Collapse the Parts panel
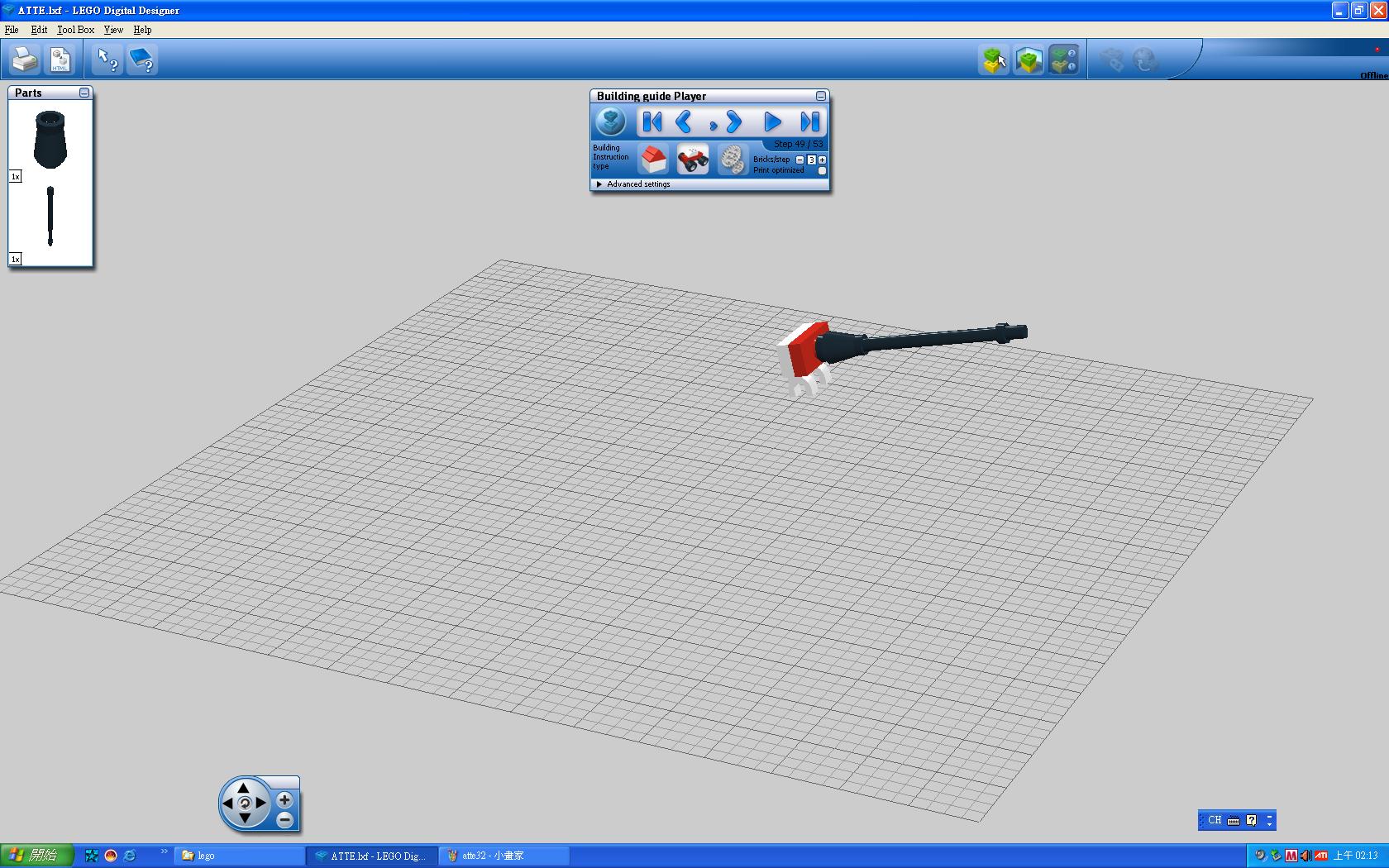Screen dimensions: 1389x868 coord(84,93)
